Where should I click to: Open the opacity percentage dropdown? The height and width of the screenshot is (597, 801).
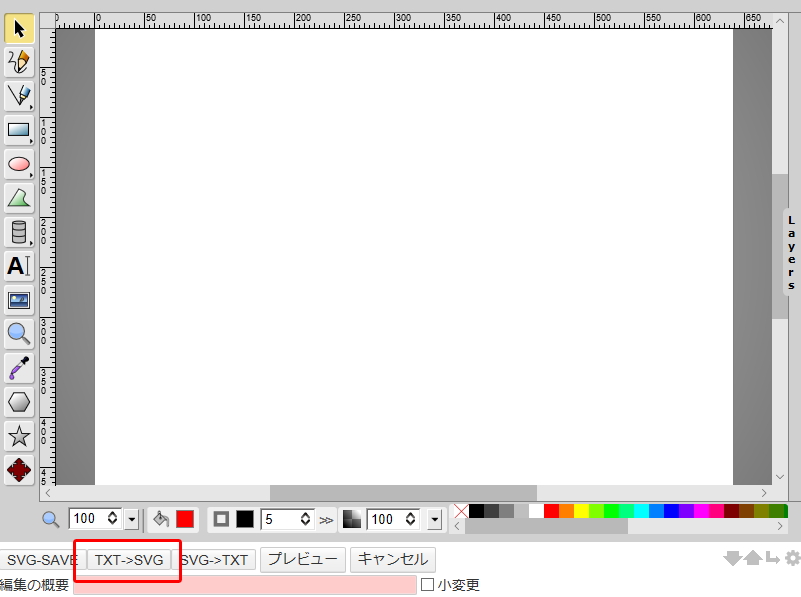click(x=434, y=519)
